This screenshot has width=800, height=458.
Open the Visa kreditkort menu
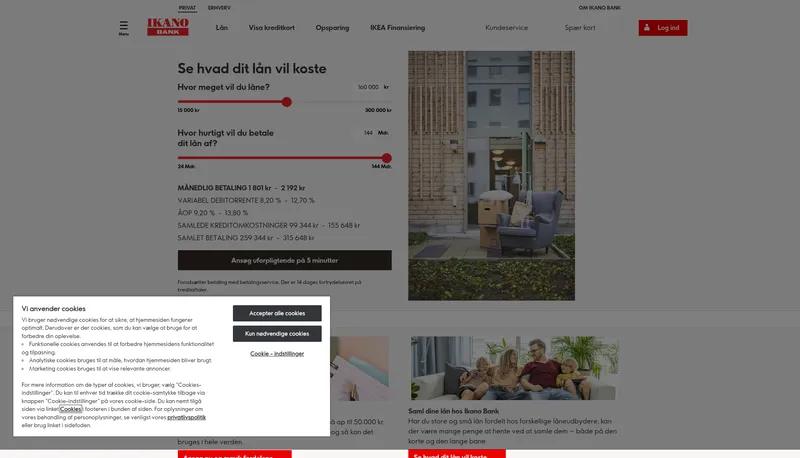tap(271, 28)
